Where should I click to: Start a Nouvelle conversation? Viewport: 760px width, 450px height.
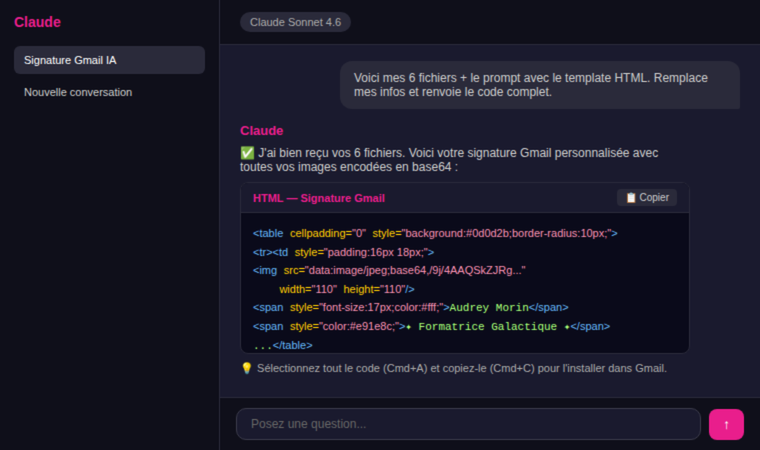pyautogui.click(x=78, y=92)
